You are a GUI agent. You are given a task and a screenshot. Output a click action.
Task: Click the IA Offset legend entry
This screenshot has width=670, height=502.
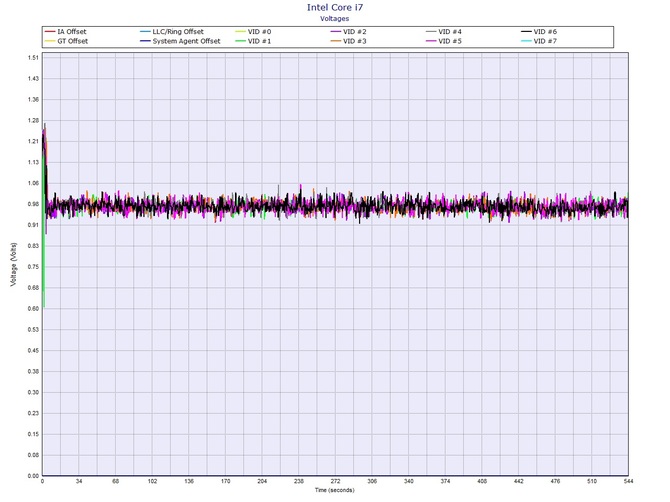65,32
